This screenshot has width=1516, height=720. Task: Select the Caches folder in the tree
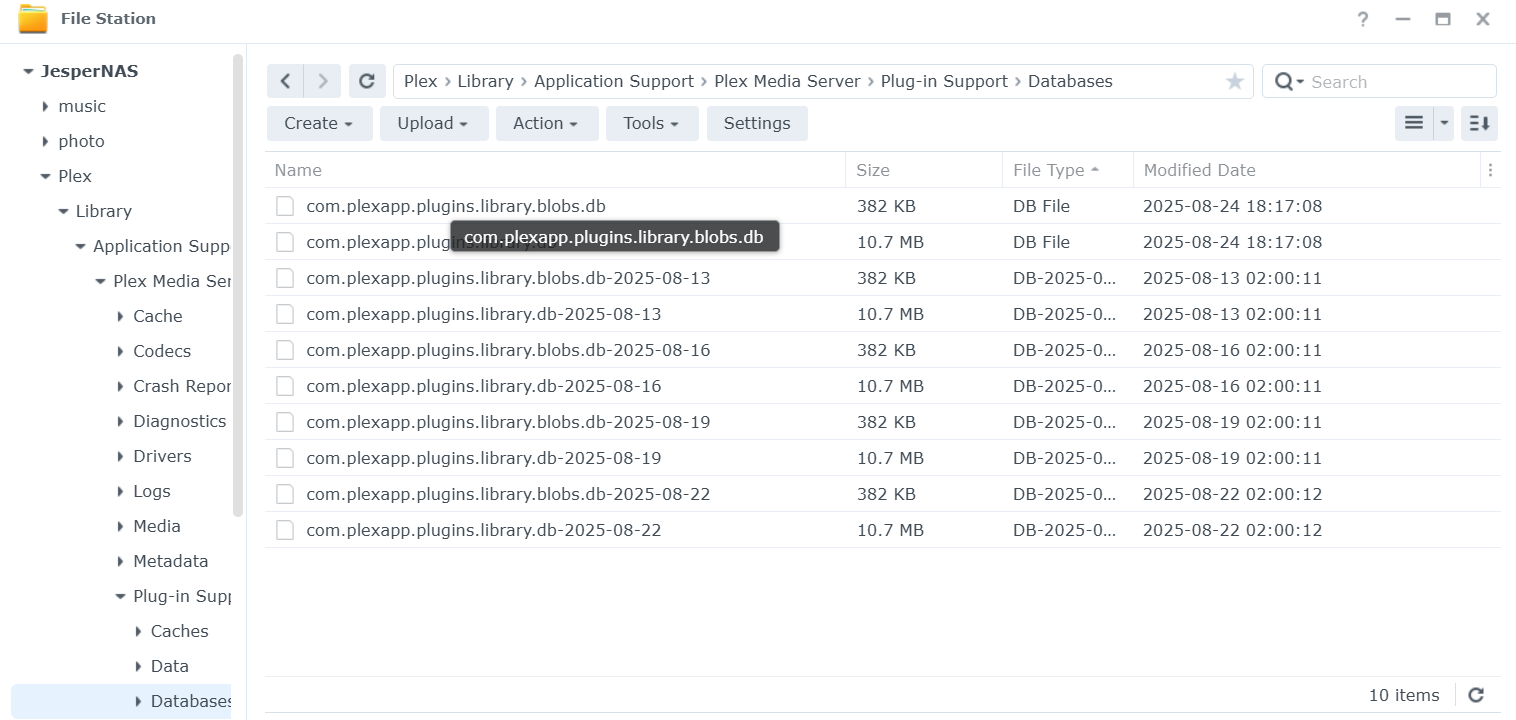click(x=180, y=631)
